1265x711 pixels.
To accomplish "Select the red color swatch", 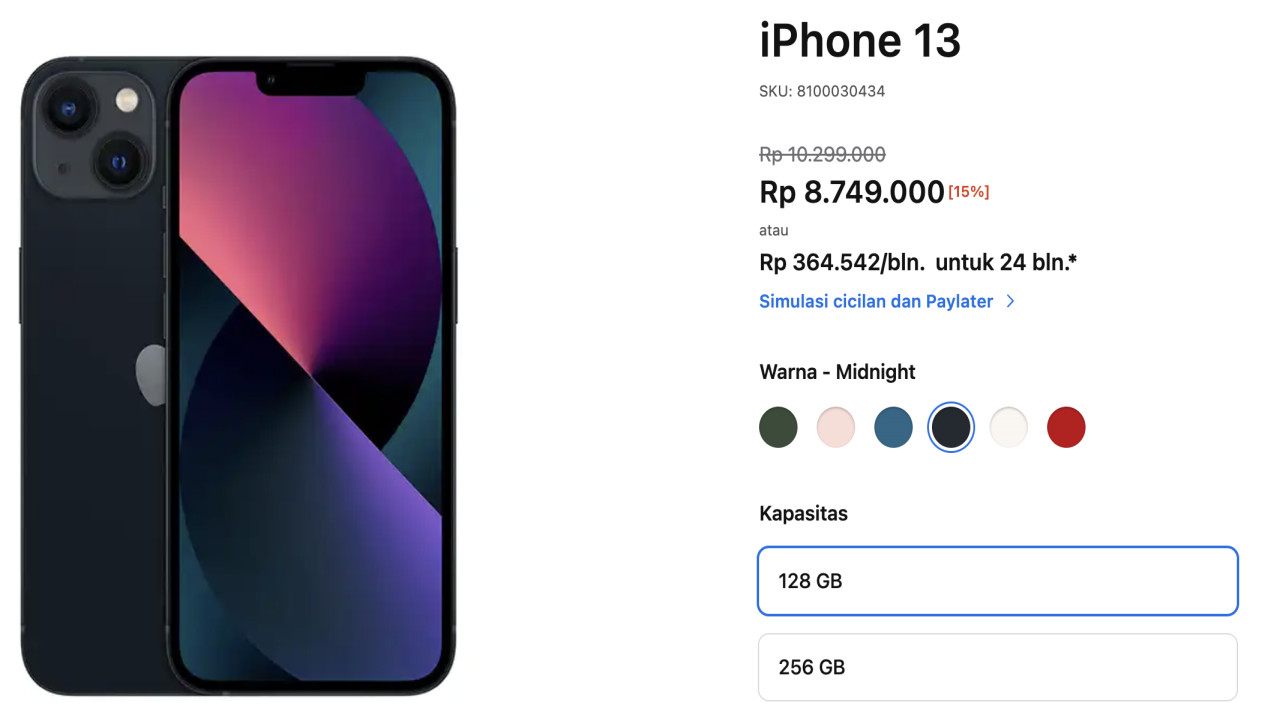I will point(1066,427).
